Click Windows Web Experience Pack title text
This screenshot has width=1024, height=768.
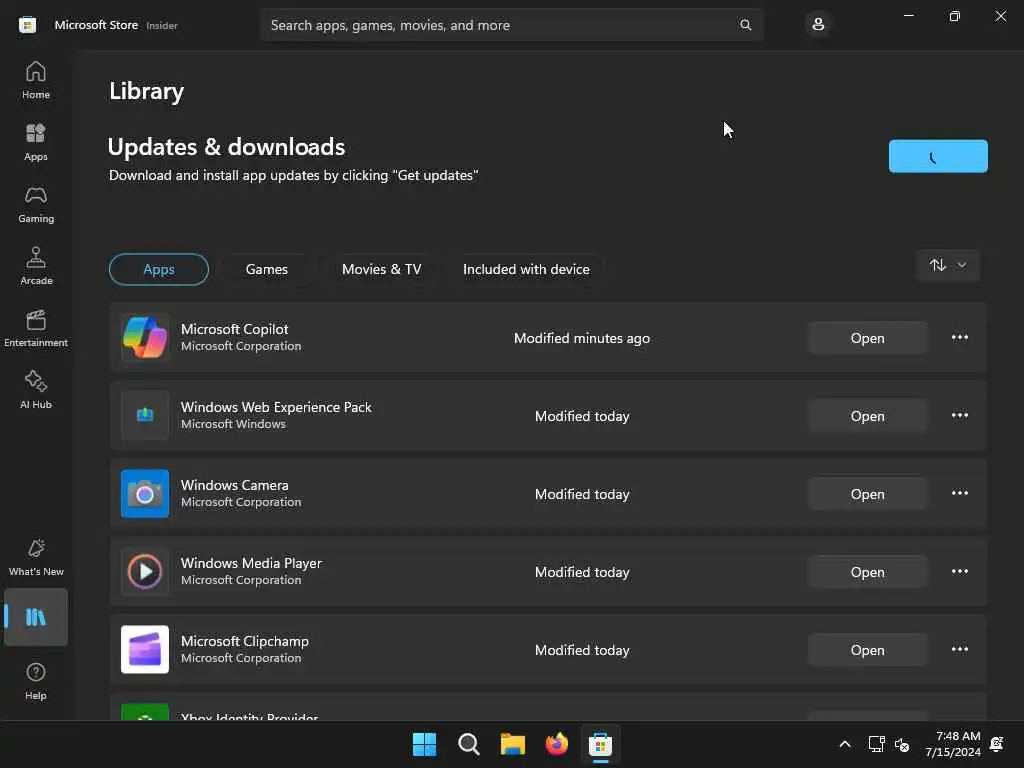coord(276,407)
